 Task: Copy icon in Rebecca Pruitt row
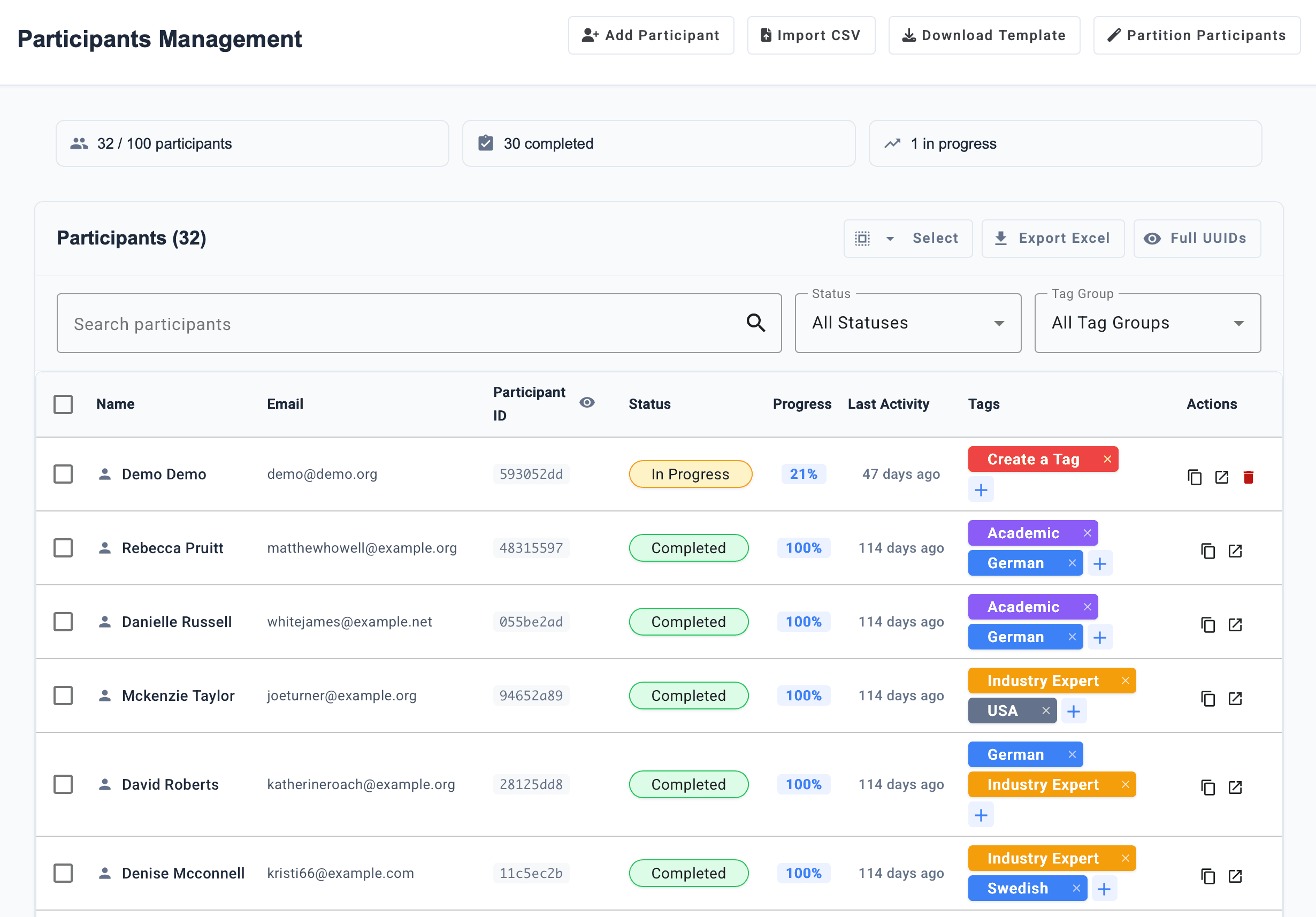1208,551
